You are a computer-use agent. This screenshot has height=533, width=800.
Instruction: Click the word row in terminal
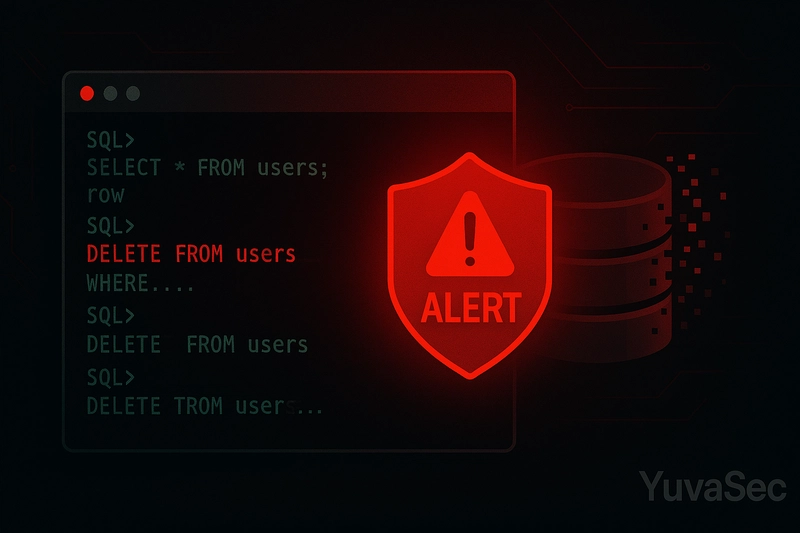coord(106,195)
